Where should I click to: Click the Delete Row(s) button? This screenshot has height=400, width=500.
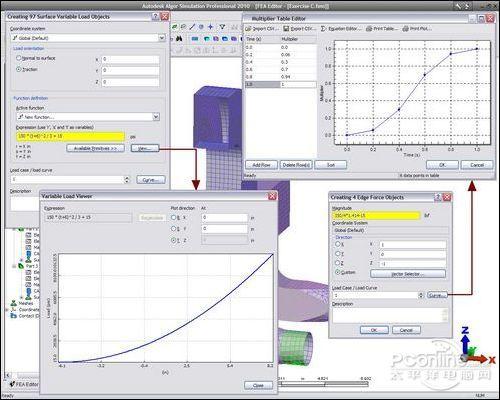[296, 165]
